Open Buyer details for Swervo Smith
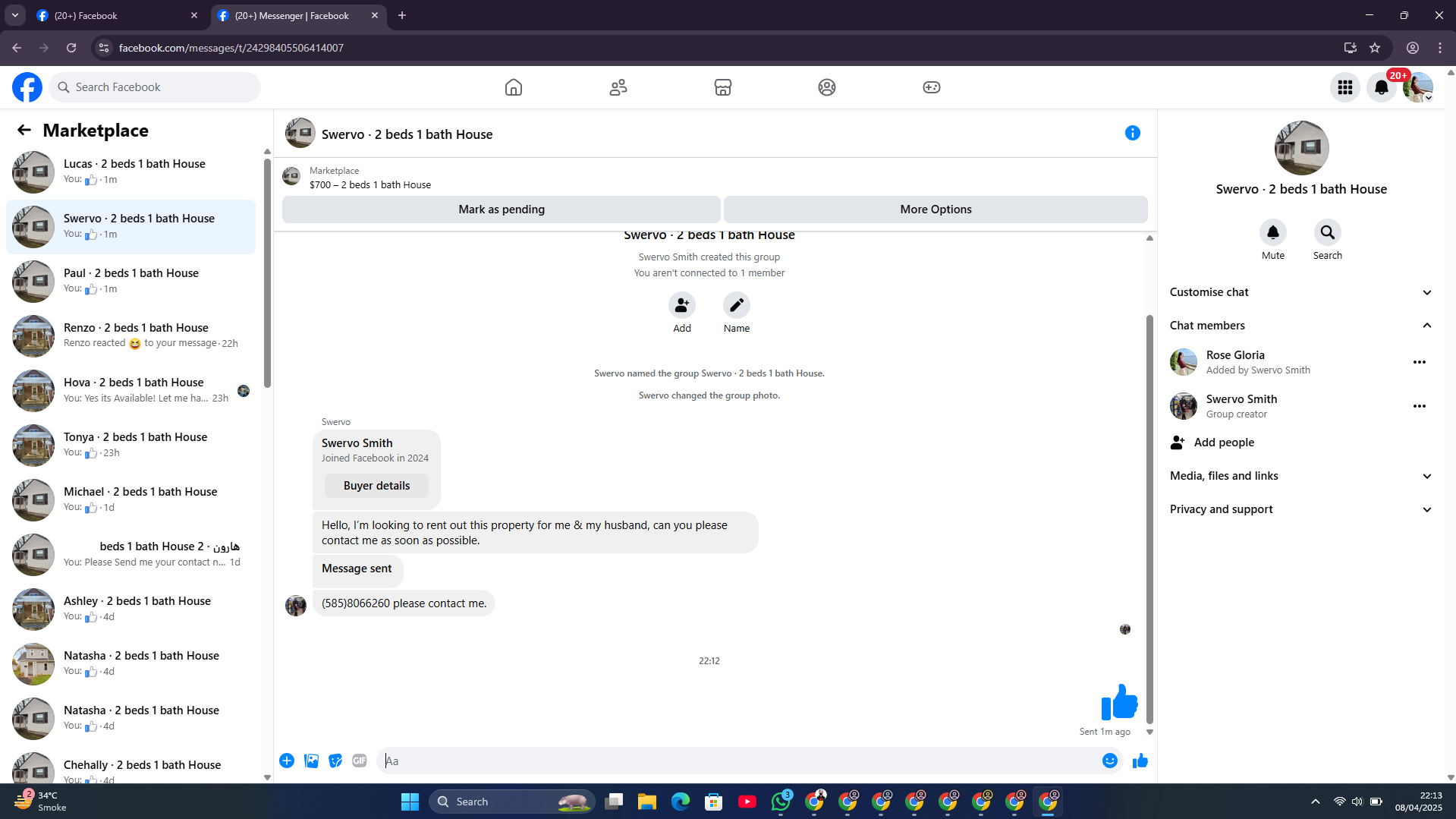The image size is (1456, 819). pyautogui.click(x=376, y=486)
